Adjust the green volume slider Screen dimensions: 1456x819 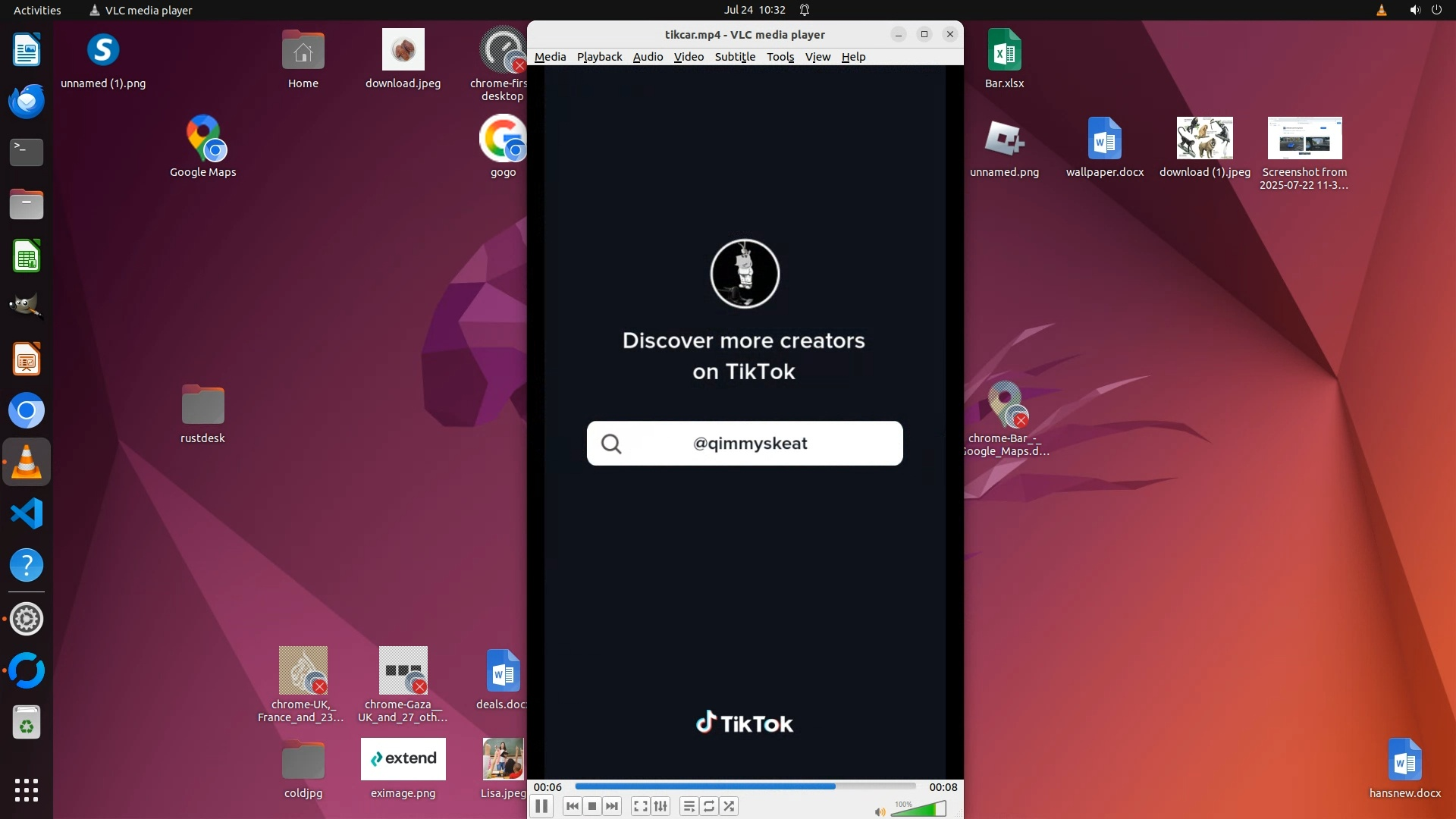(x=919, y=809)
